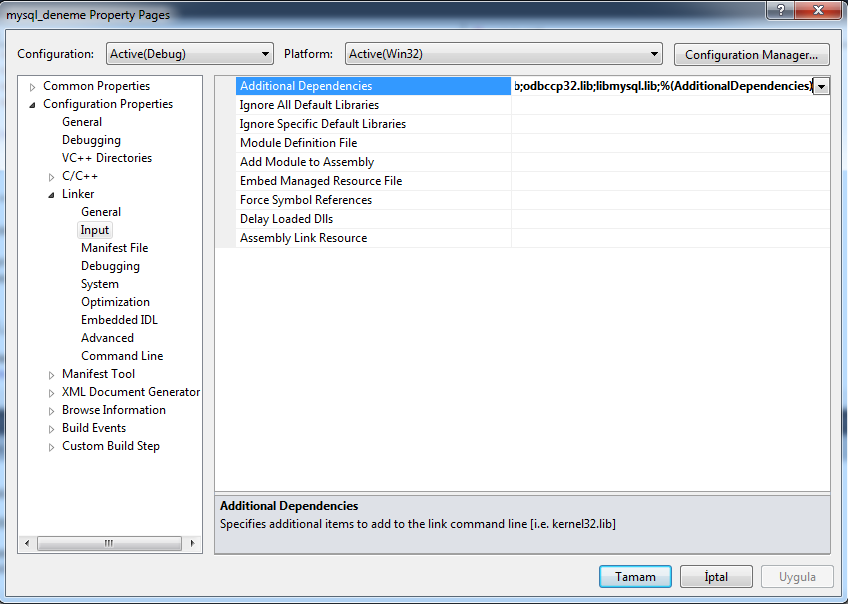Open the Linker Advanced page

tap(107, 338)
